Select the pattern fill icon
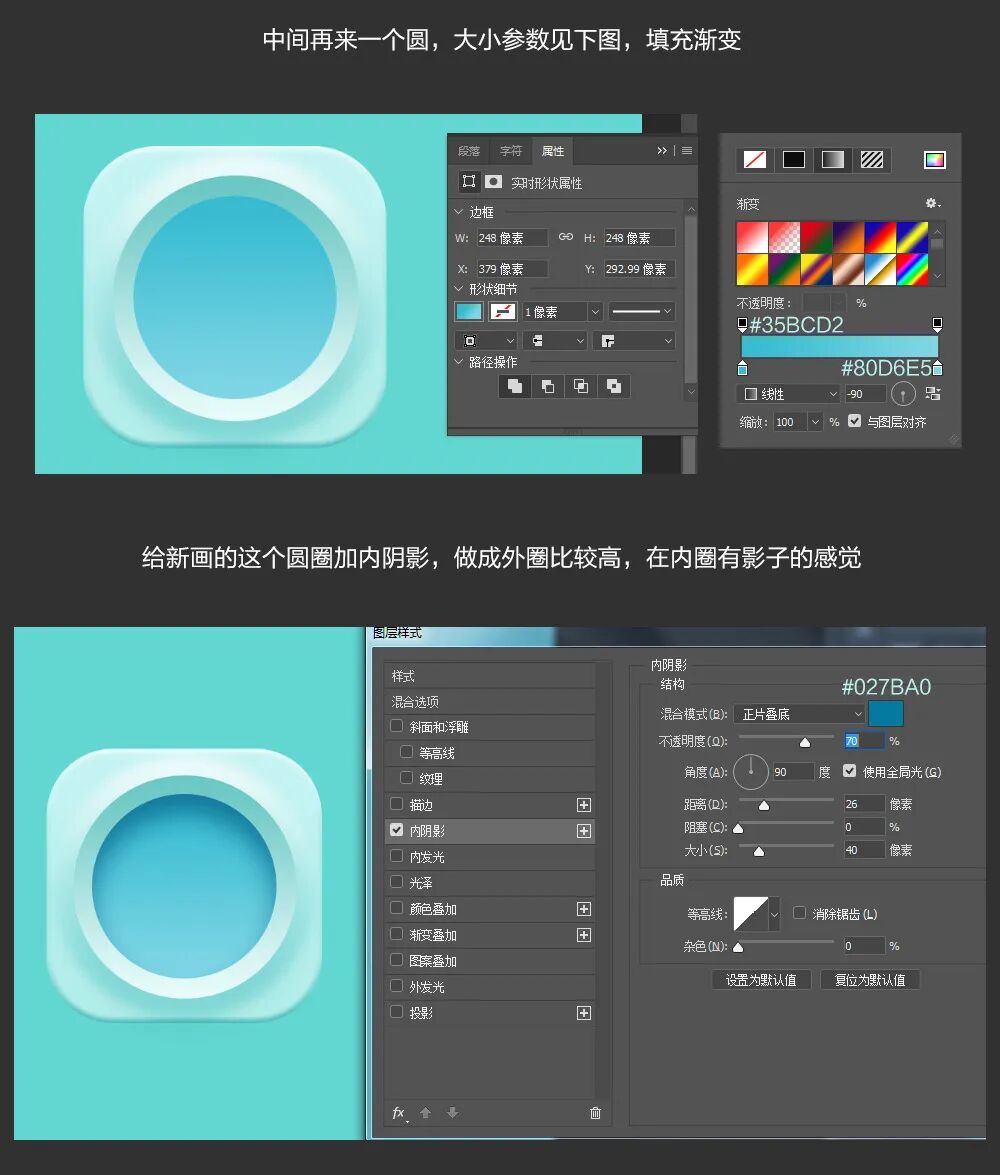The width and height of the screenshot is (1000, 1175). click(872, 160)
